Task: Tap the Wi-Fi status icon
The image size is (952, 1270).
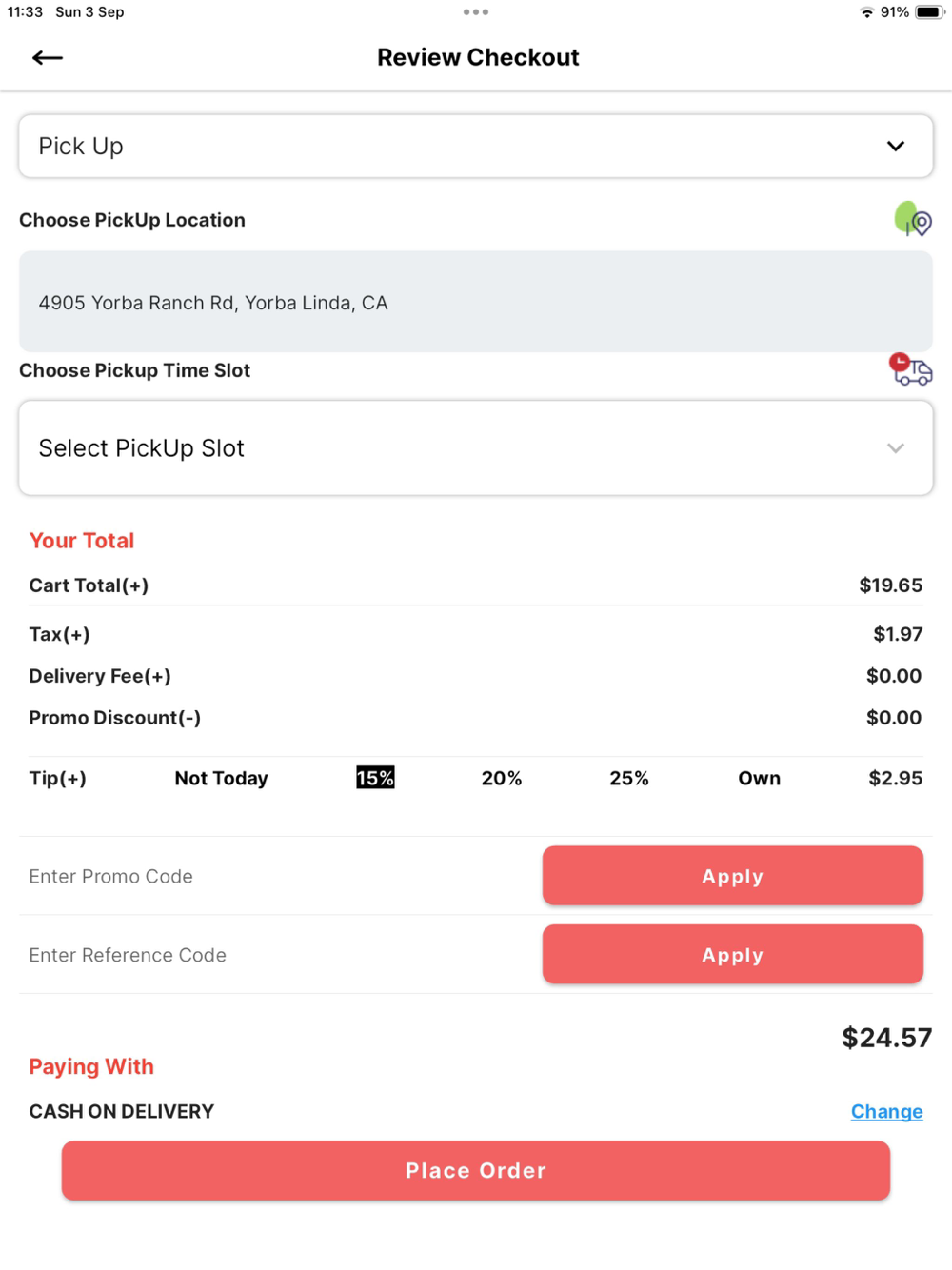Action: pos(866,12)
